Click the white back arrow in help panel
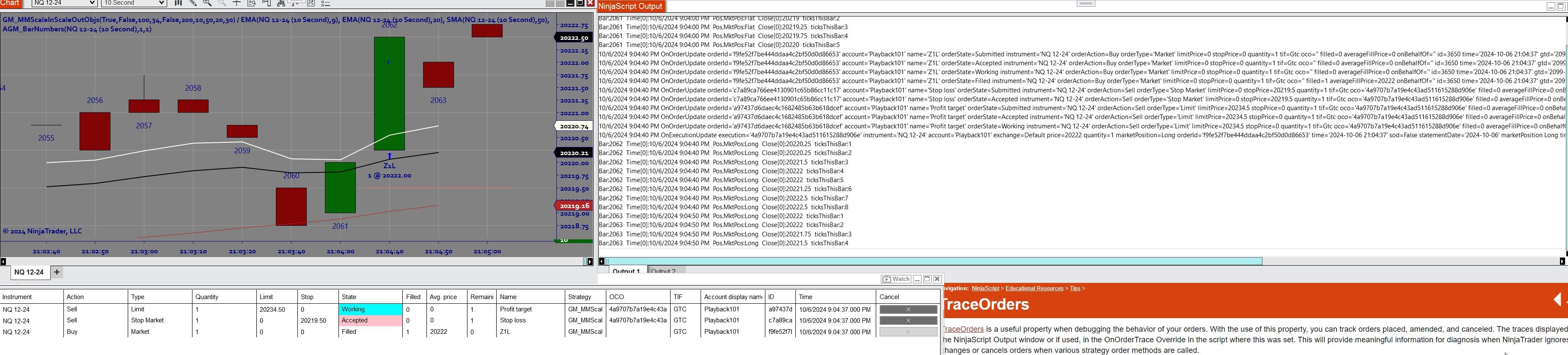 (x=1557, y=299)
